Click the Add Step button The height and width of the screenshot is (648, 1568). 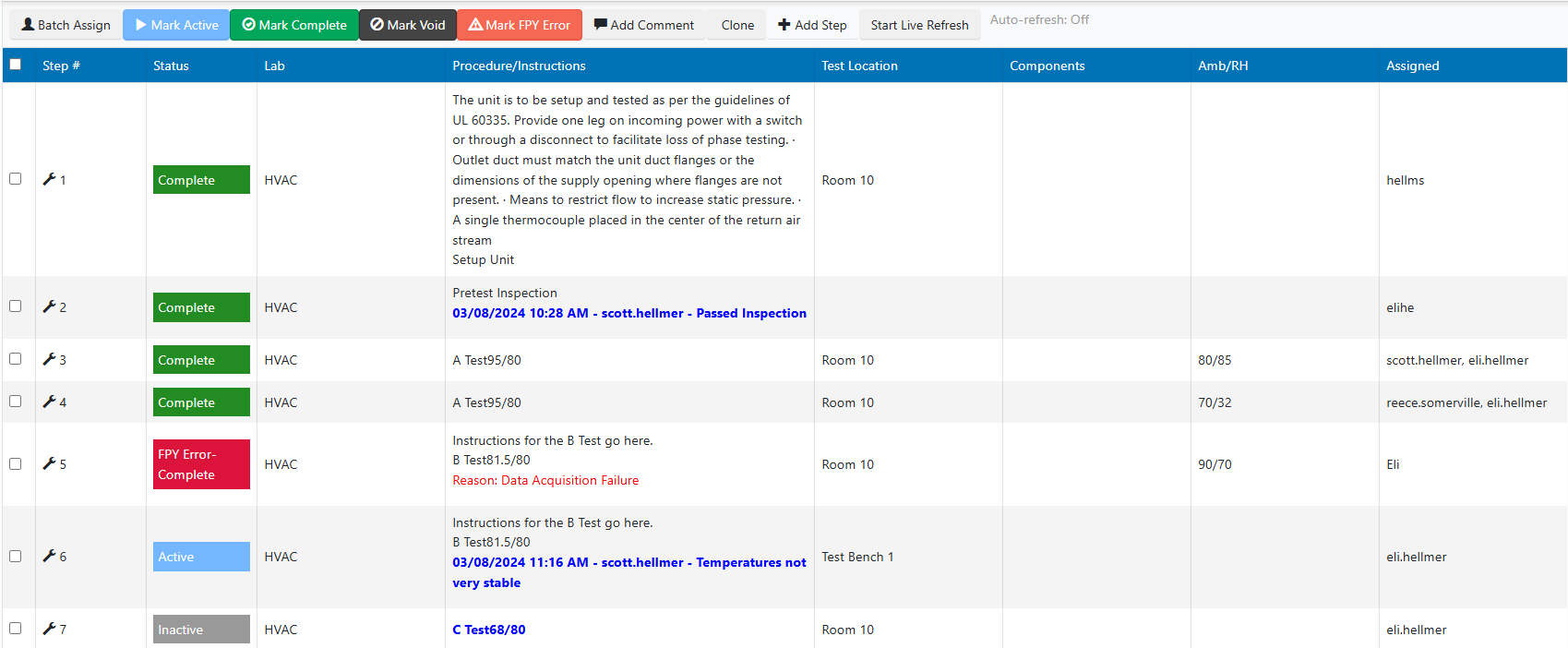(x=812, y=25)
